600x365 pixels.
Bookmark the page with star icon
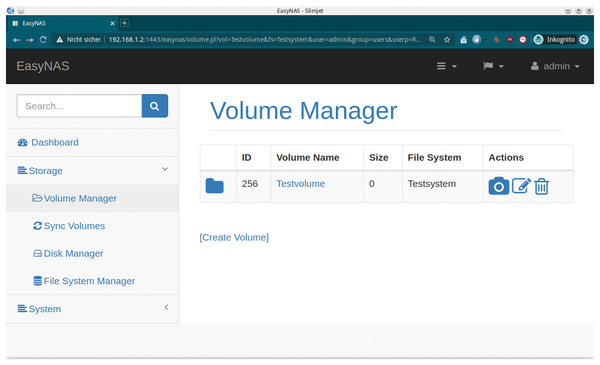447,39
